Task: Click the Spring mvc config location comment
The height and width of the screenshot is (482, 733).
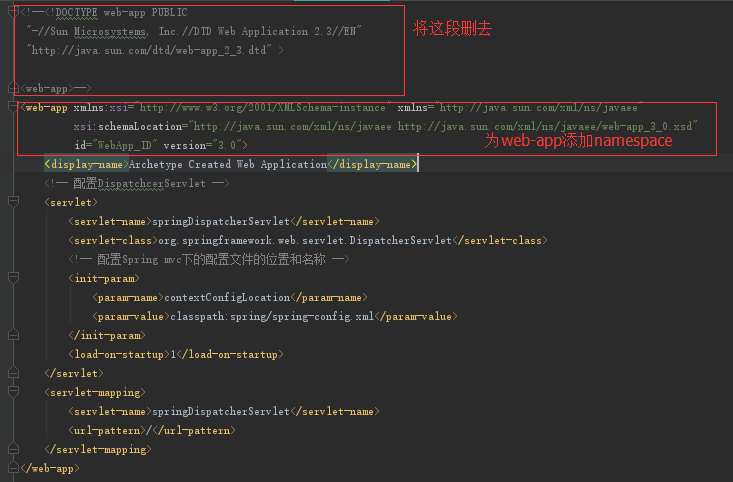Action: pos(209,259)
